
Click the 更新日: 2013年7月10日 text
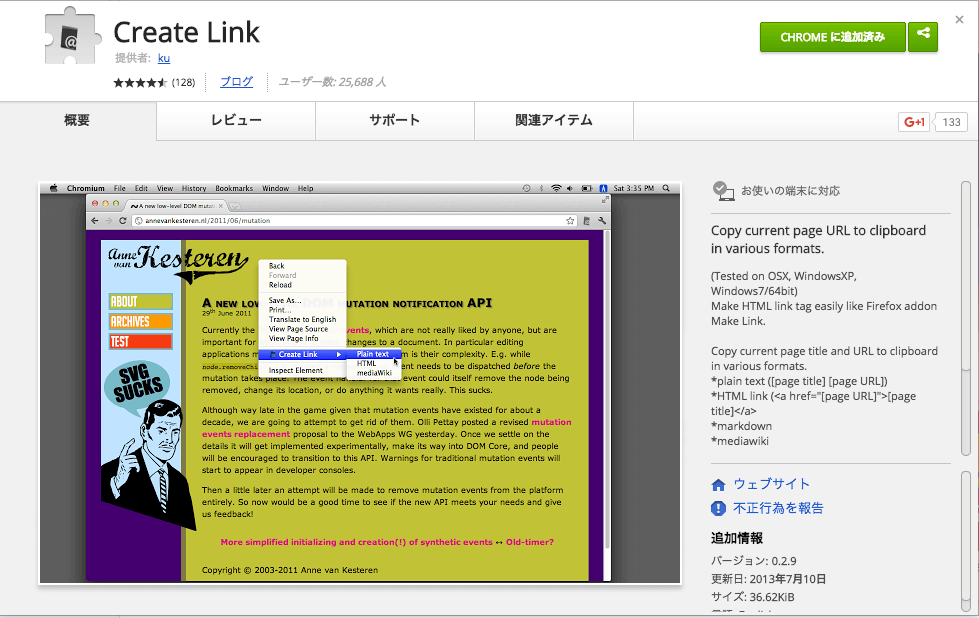click(x=769, y=579)
